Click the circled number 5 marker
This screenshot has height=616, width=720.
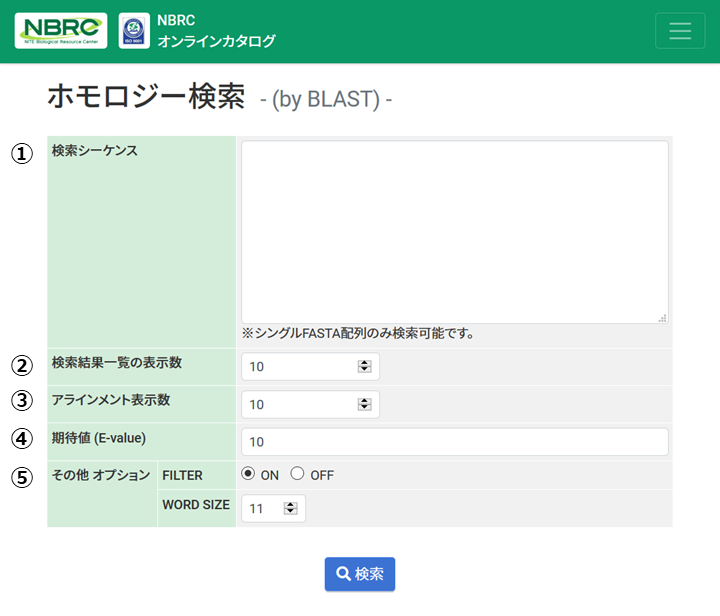(22, 477)
